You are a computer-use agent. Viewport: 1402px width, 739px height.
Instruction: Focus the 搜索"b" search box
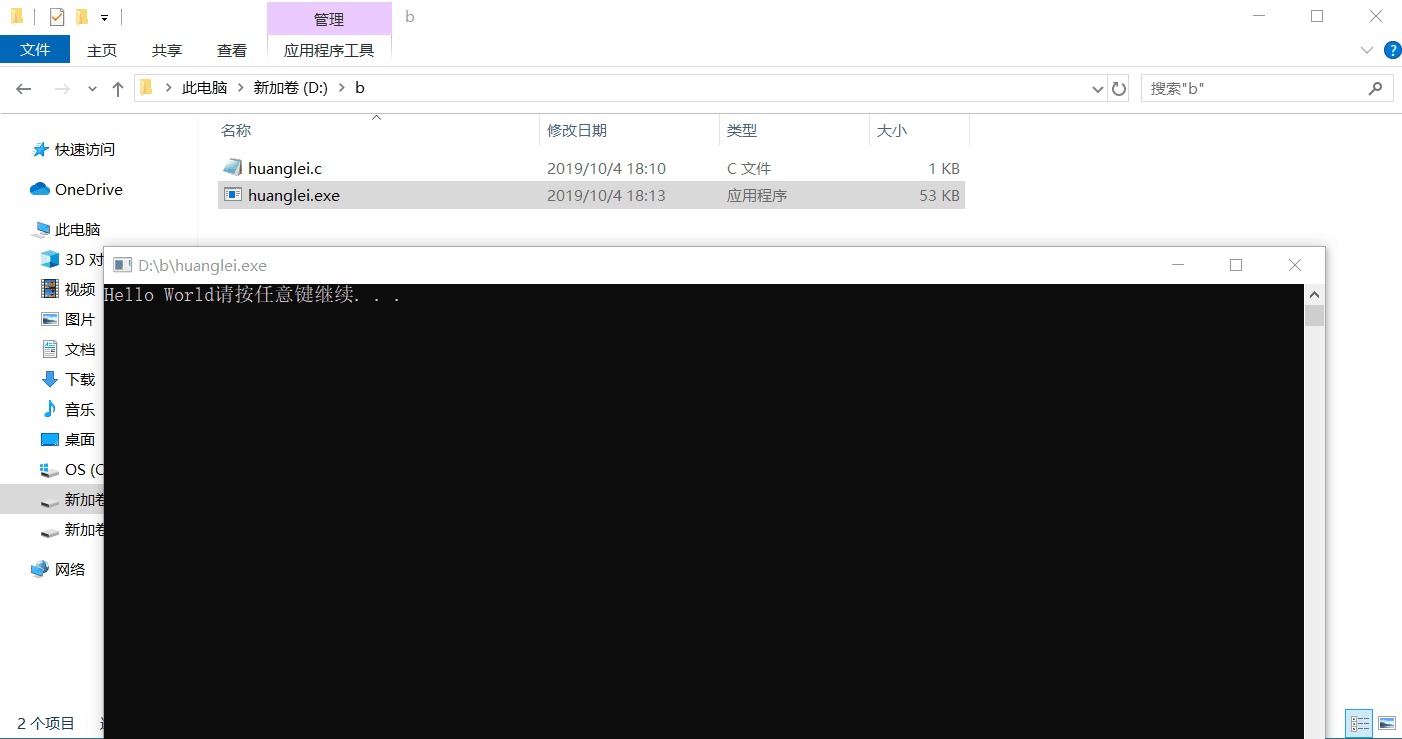click(1266, 89)
